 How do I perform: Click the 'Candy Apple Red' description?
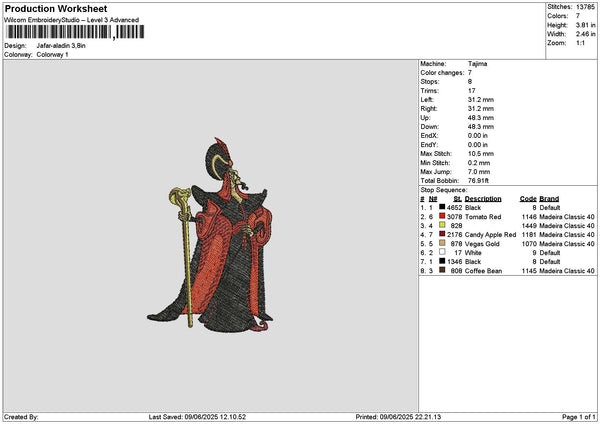pyautogui.click(x=490, y=235)
